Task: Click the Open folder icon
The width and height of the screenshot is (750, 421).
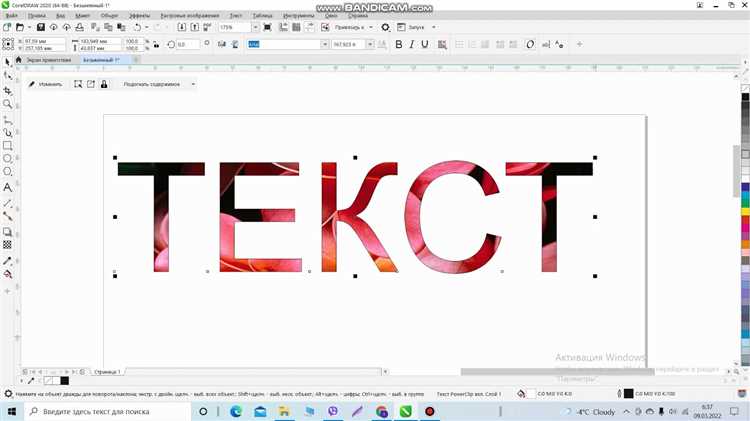Action: click(20, 27)
